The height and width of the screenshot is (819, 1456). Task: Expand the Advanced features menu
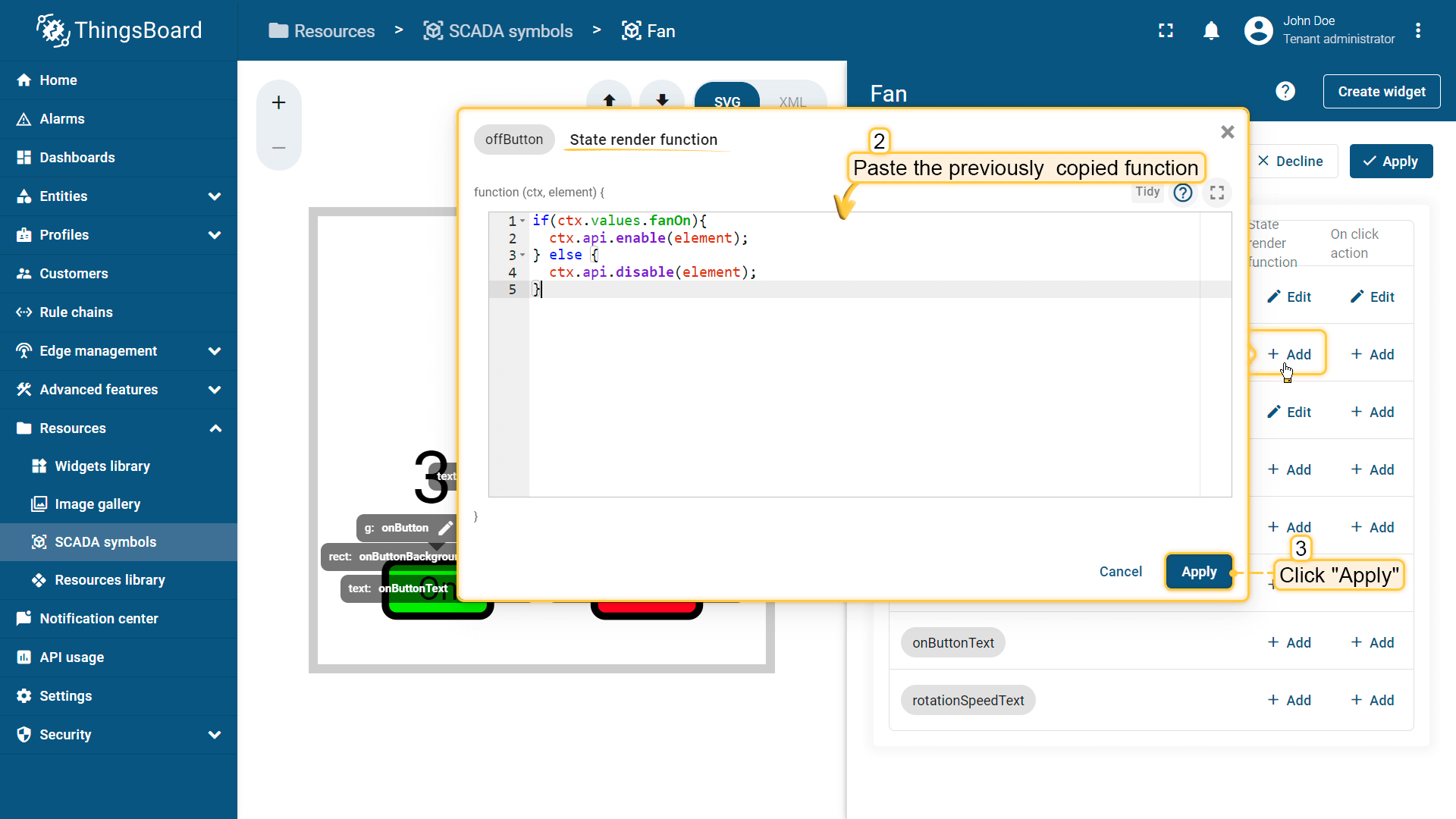[x=215, y=390]
